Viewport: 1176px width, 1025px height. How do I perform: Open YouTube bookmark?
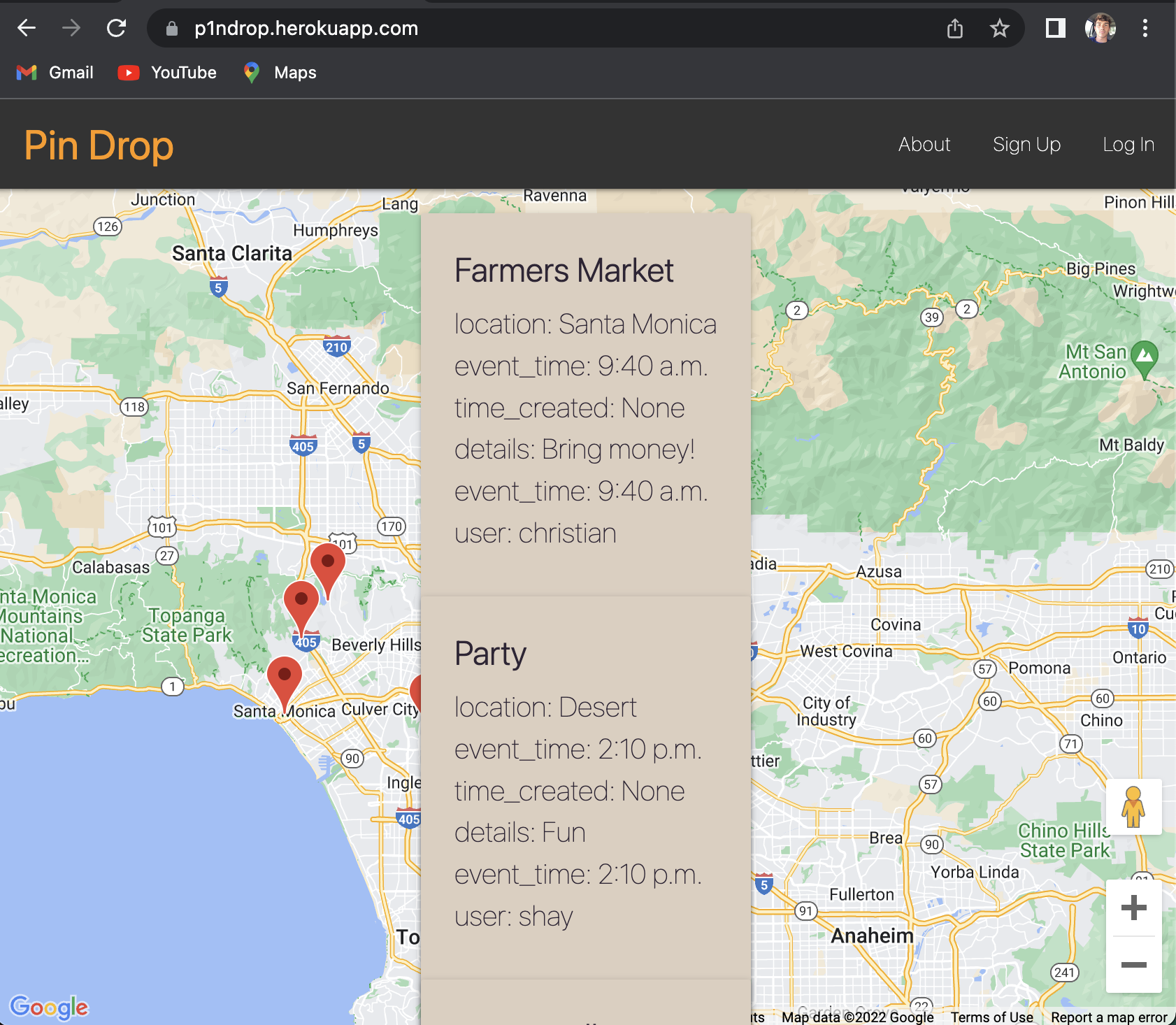click(x=167, y=73)
